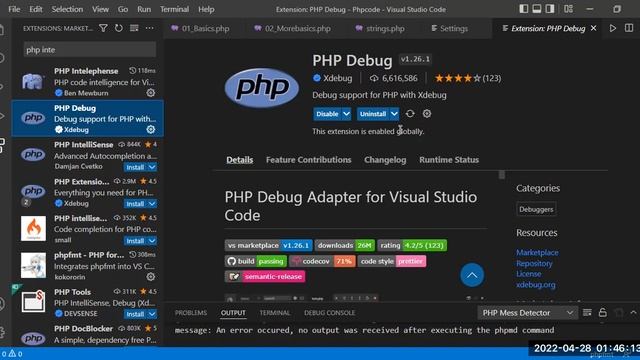Run the file with the play icon
Image resolution: width=640 pixels, height=360 pixels.
[x=613, y=28]
